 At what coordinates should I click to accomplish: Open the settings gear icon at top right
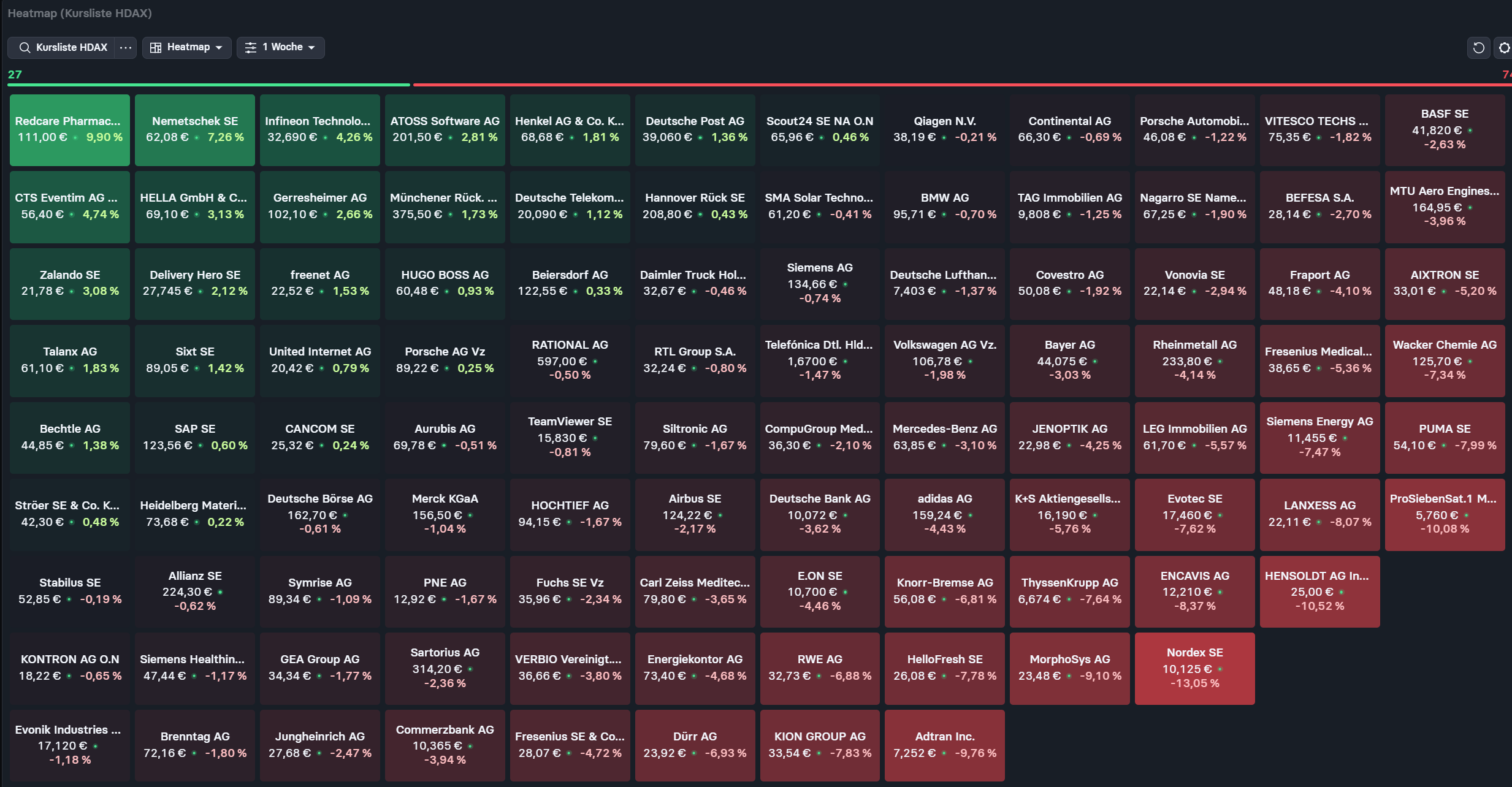(x=1505, y=48)
